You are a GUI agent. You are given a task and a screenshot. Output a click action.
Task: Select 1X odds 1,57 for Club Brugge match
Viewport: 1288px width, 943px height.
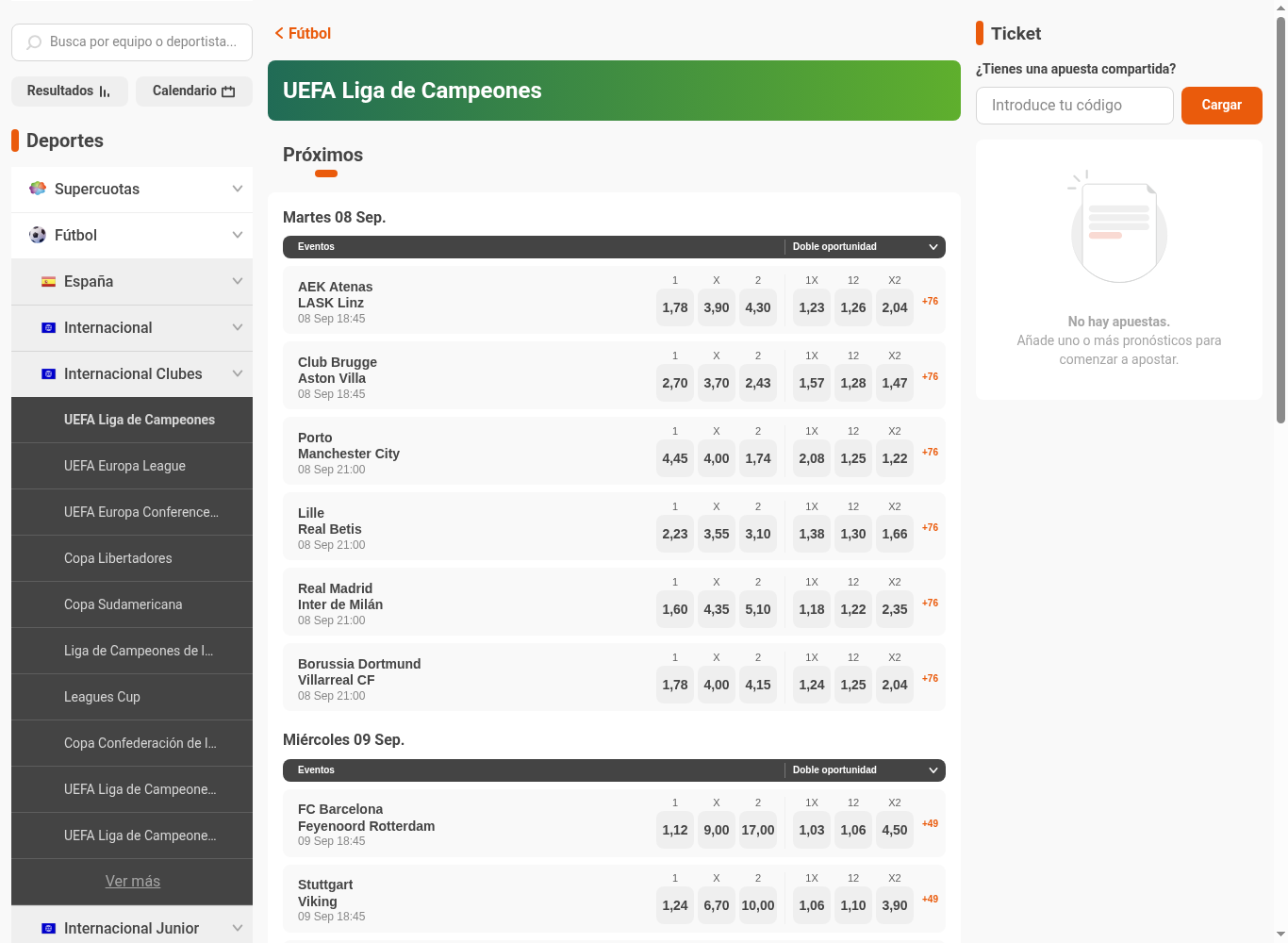point(812,383)
